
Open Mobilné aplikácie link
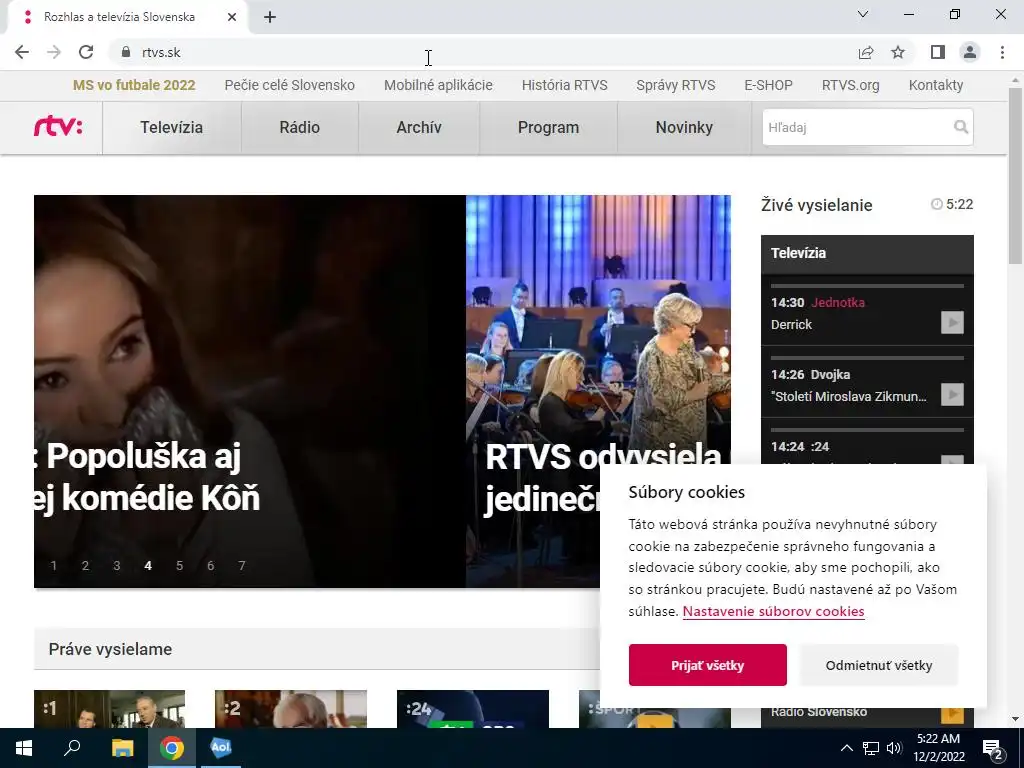438,85
